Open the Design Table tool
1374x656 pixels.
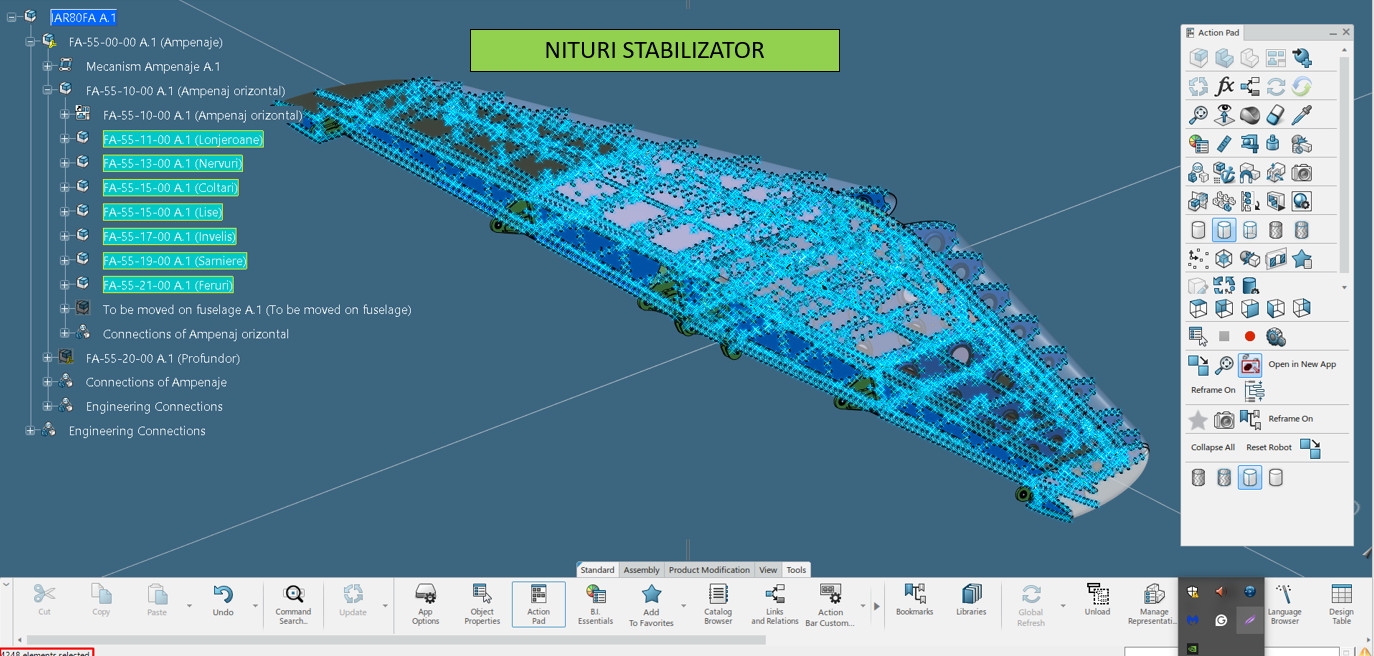pos(1341,600)
